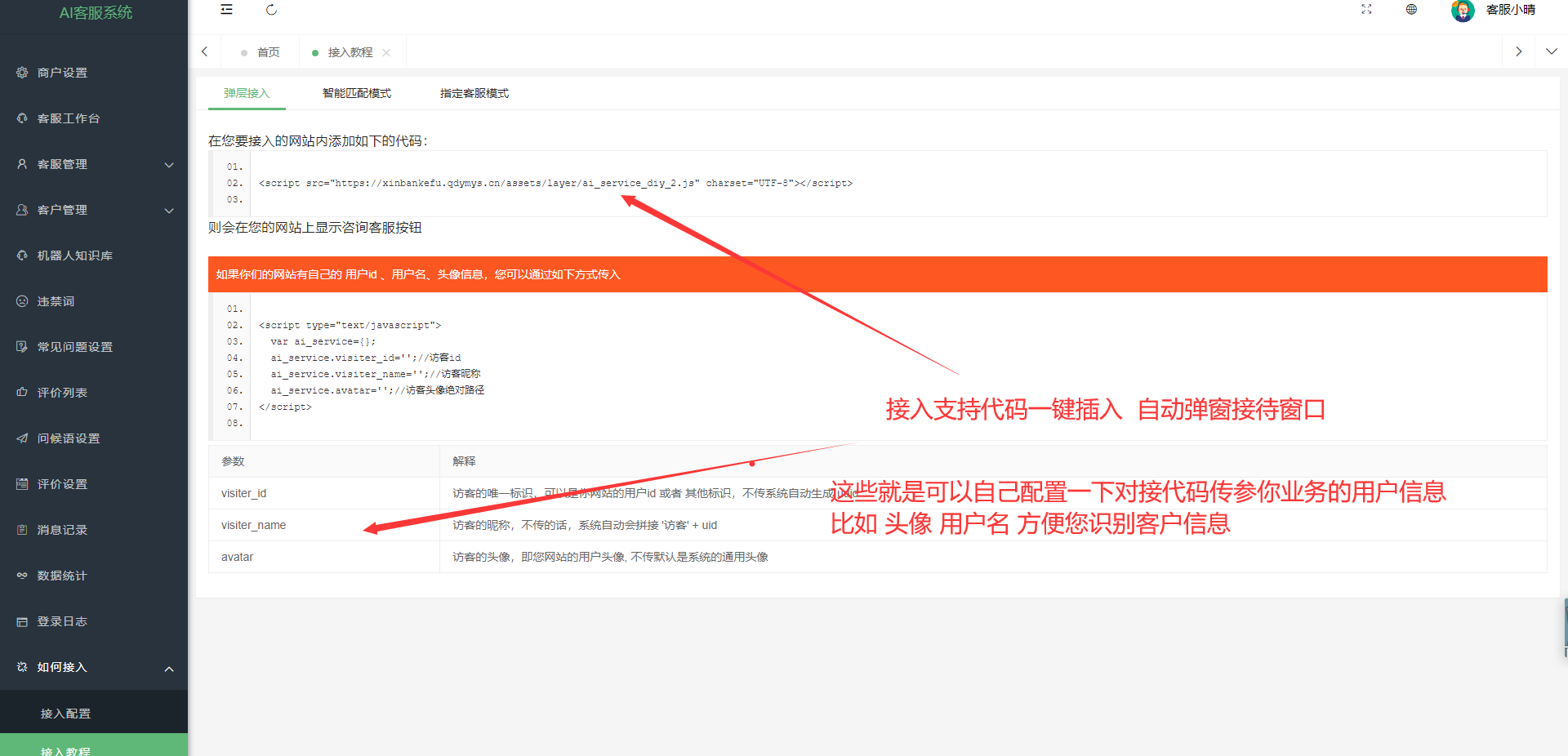This screenshot has width=1568, height=756.
Task: Click the ai_service.avatar code line
Action: tap(377, 390)
